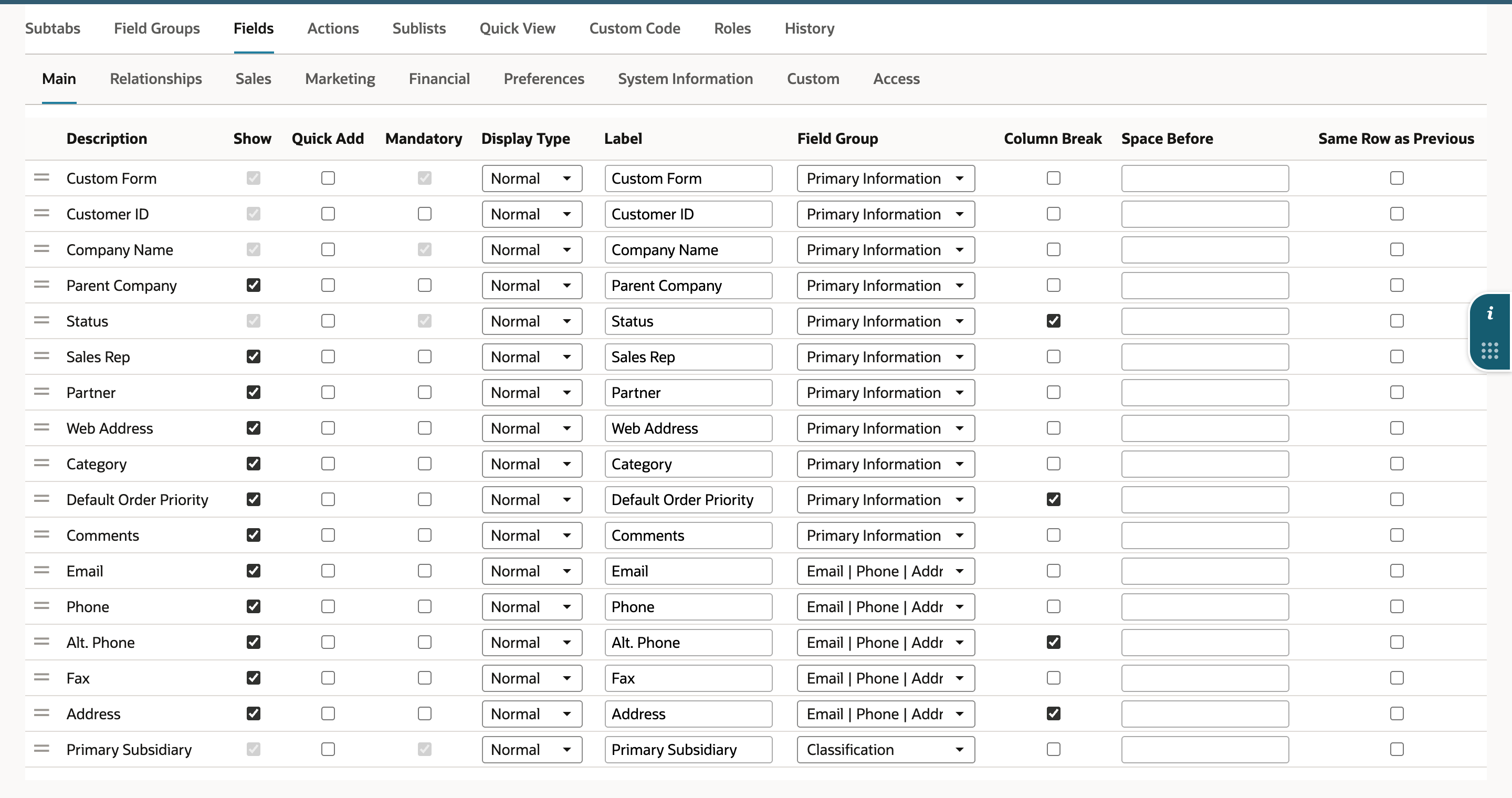Click the reorder handle next to Sales Rep

[x=41, y=355]
